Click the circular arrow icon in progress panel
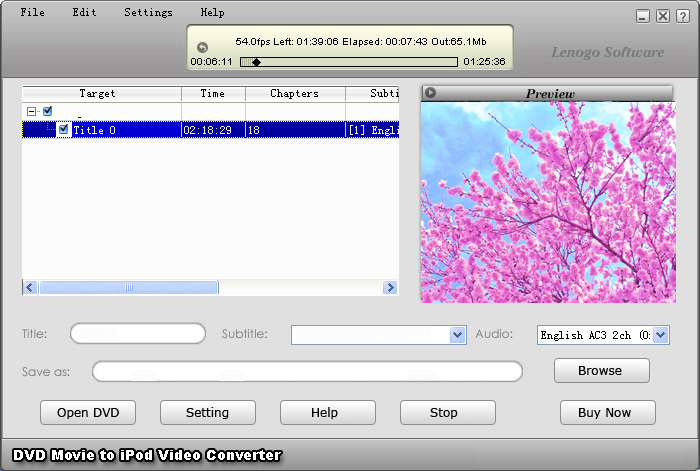The width and height of the screenshot is (700, 471). click(x=202, y=47)
